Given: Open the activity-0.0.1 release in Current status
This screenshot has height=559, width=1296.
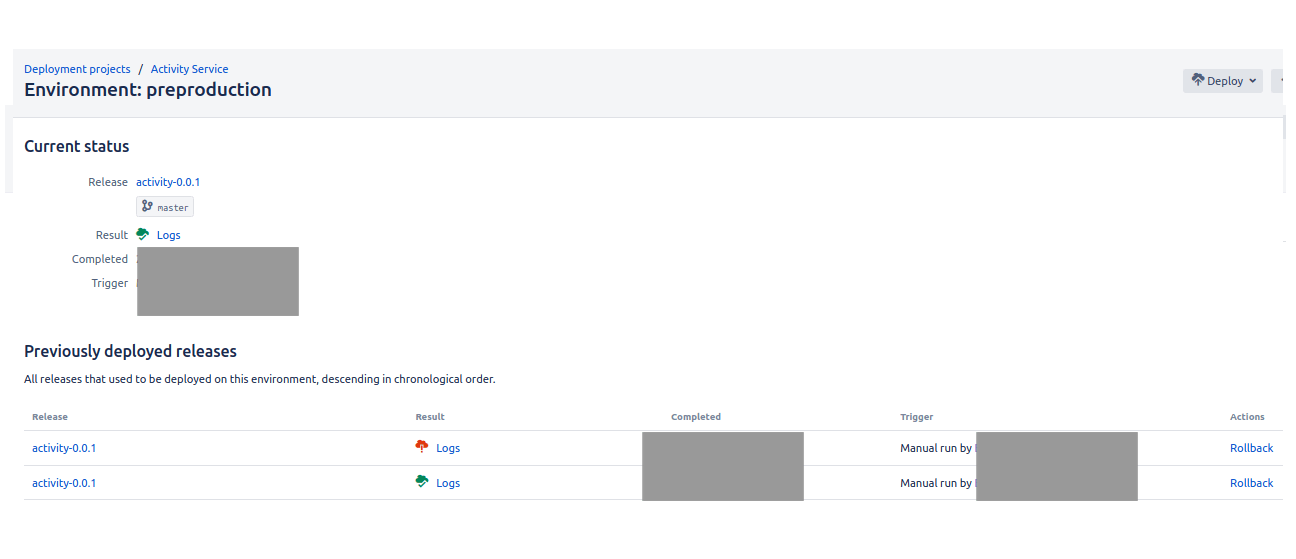Looking at the screenshot, I should click(168, 182).
